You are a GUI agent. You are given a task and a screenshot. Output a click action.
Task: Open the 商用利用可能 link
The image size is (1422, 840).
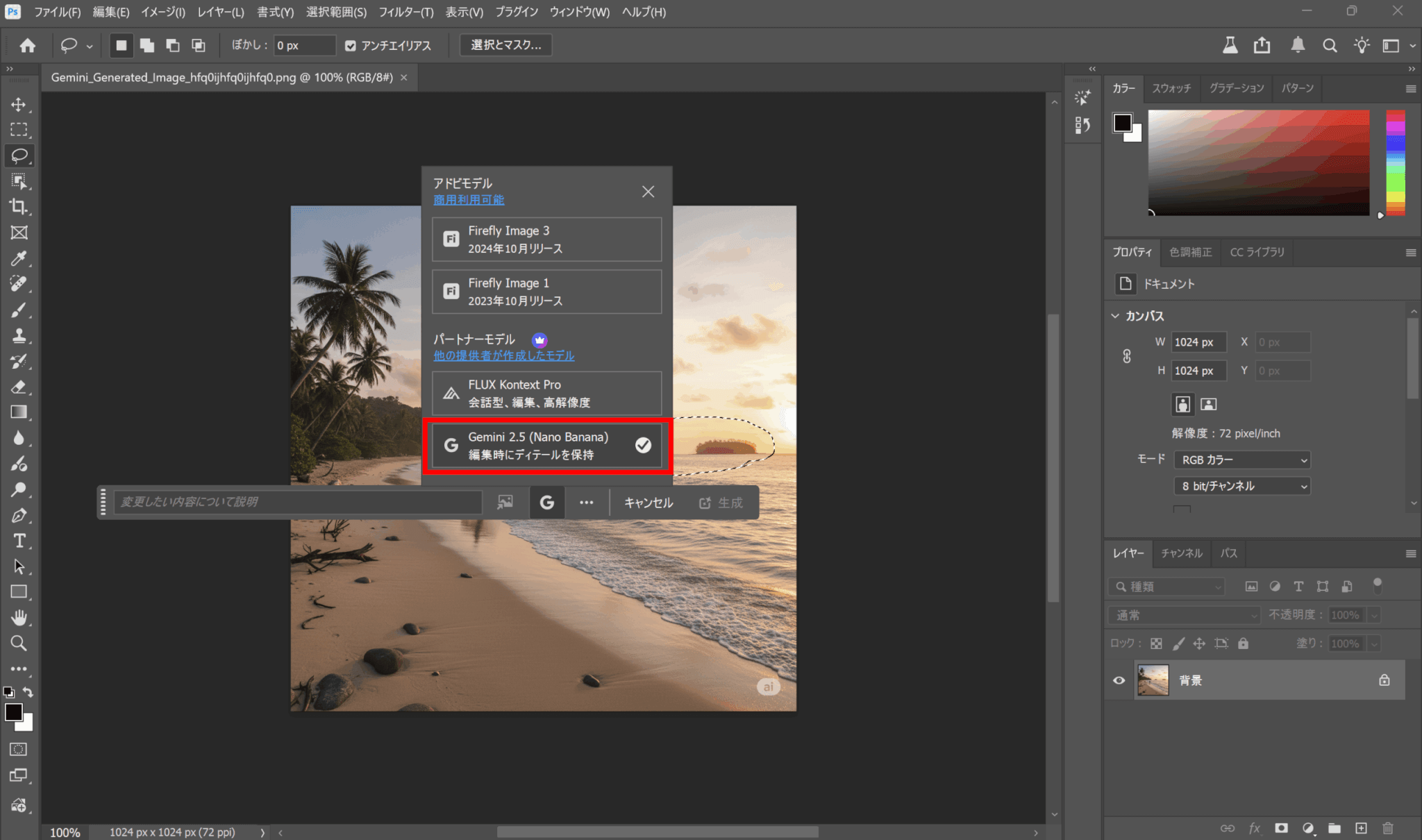pyautogui.click(x=469, y=200)
